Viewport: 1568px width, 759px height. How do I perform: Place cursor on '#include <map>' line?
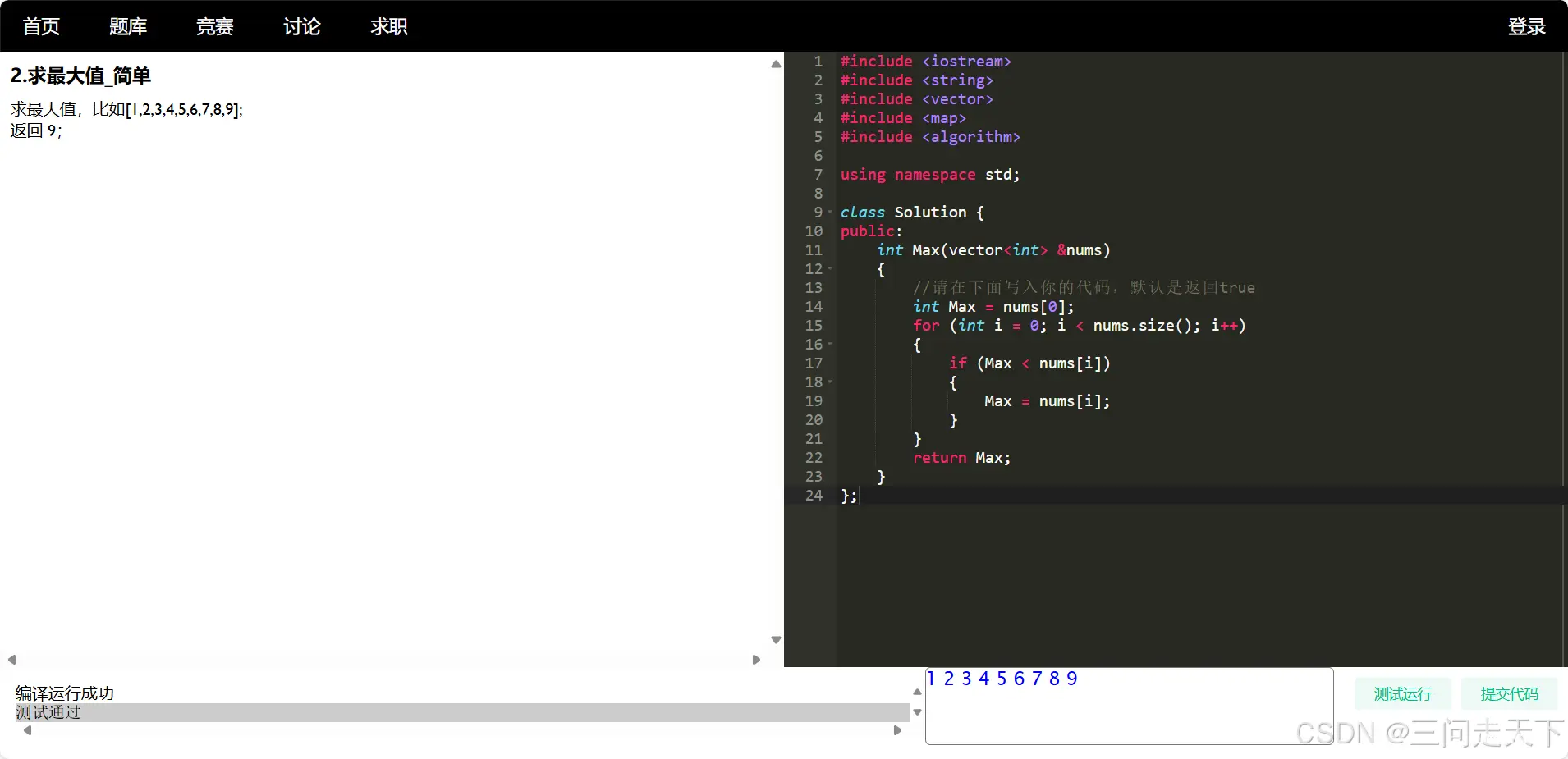(903, 118)
